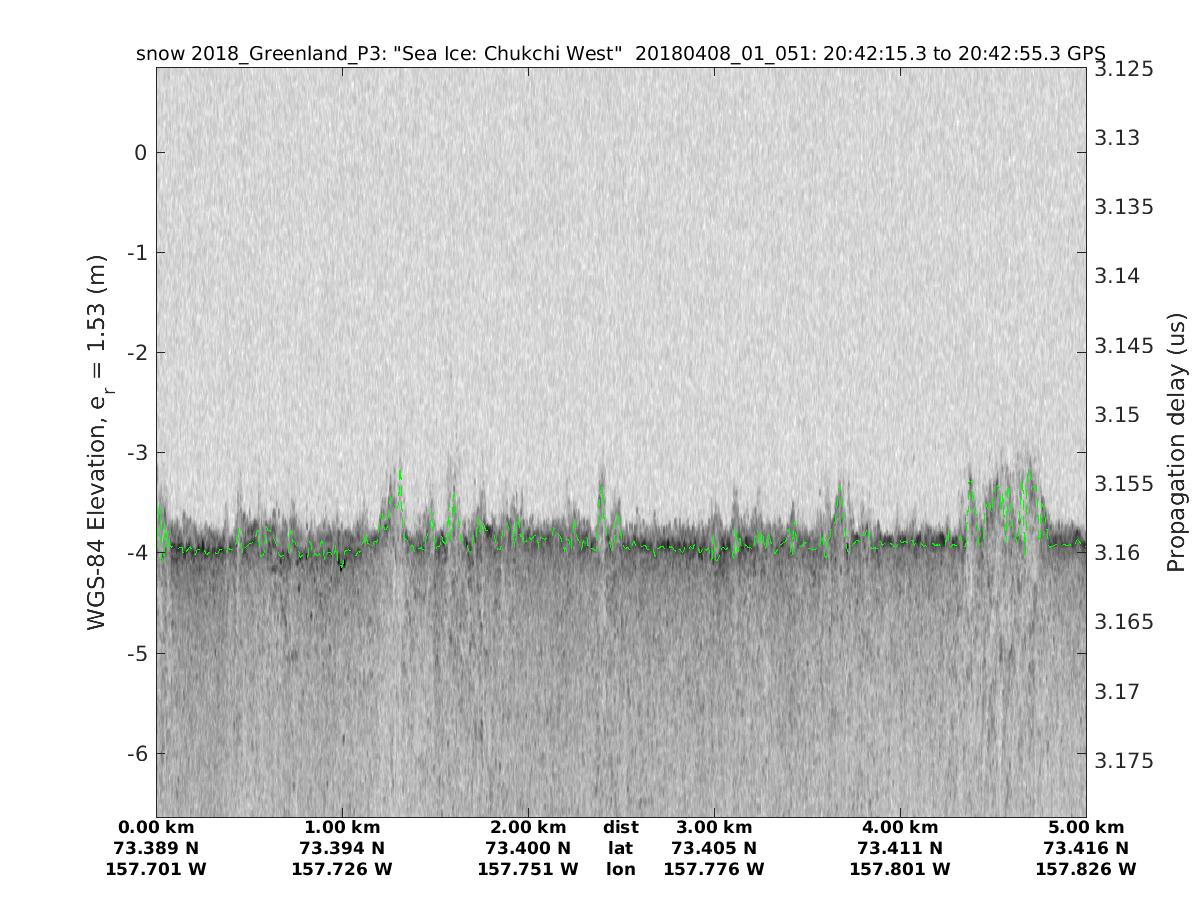Select the 73.400 N latitude label
This screenshot has width=1200, height=900.
[528, 849]
